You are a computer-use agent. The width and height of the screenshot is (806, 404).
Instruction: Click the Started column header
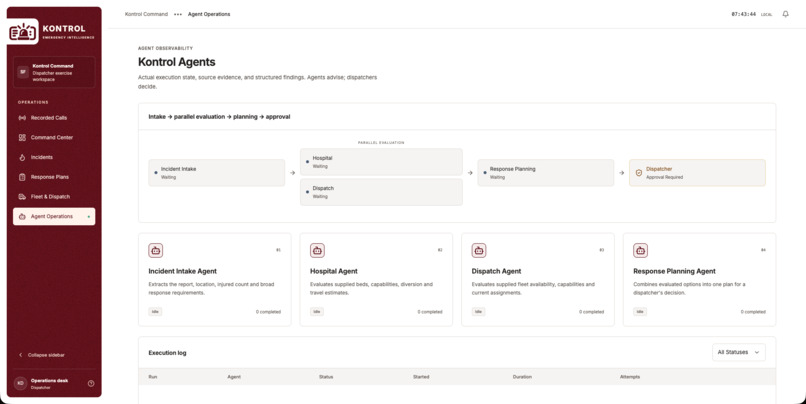[x=421, y=377]
